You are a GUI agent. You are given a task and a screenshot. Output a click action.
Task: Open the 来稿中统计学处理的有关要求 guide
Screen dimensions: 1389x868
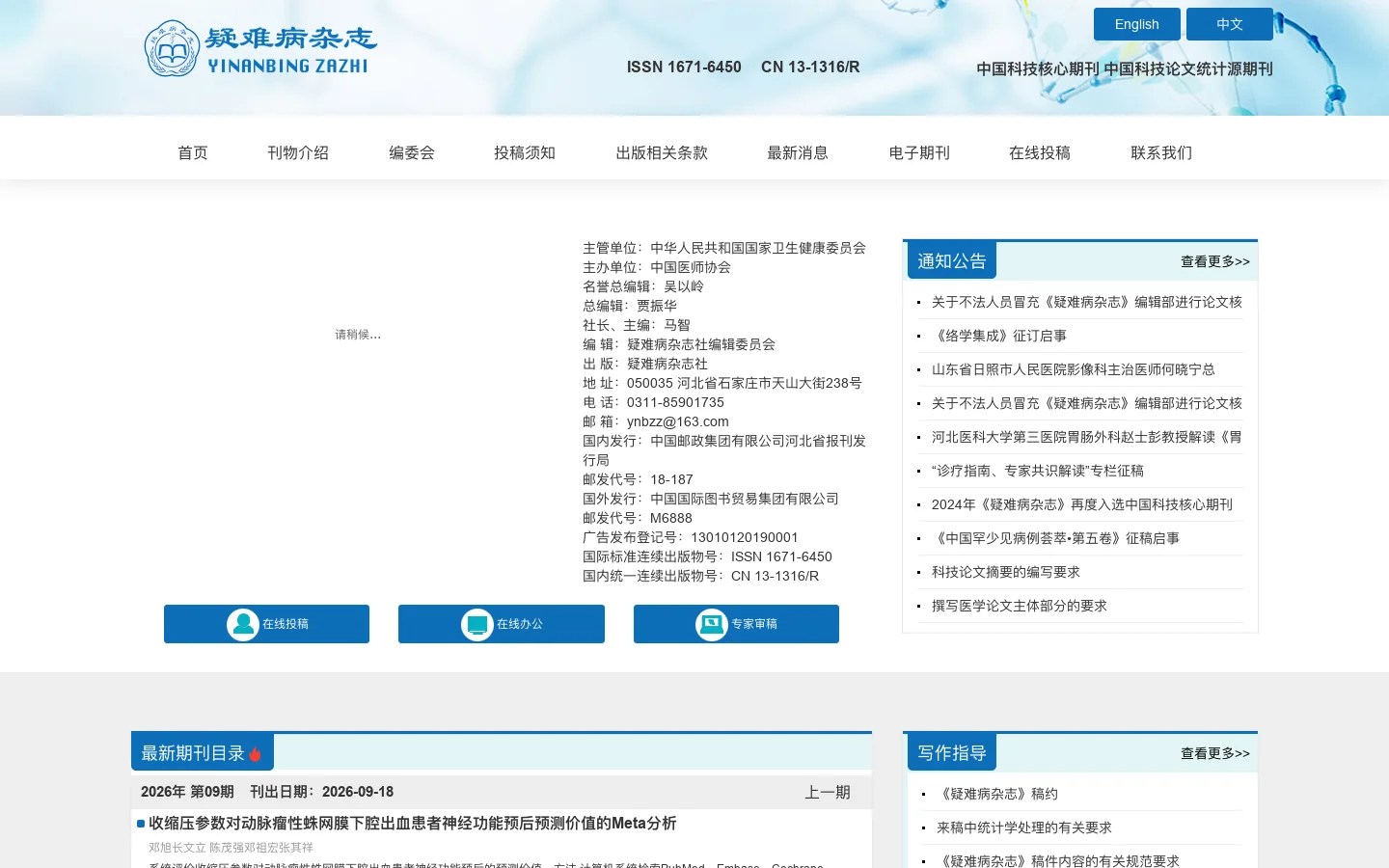[1024, 827]
